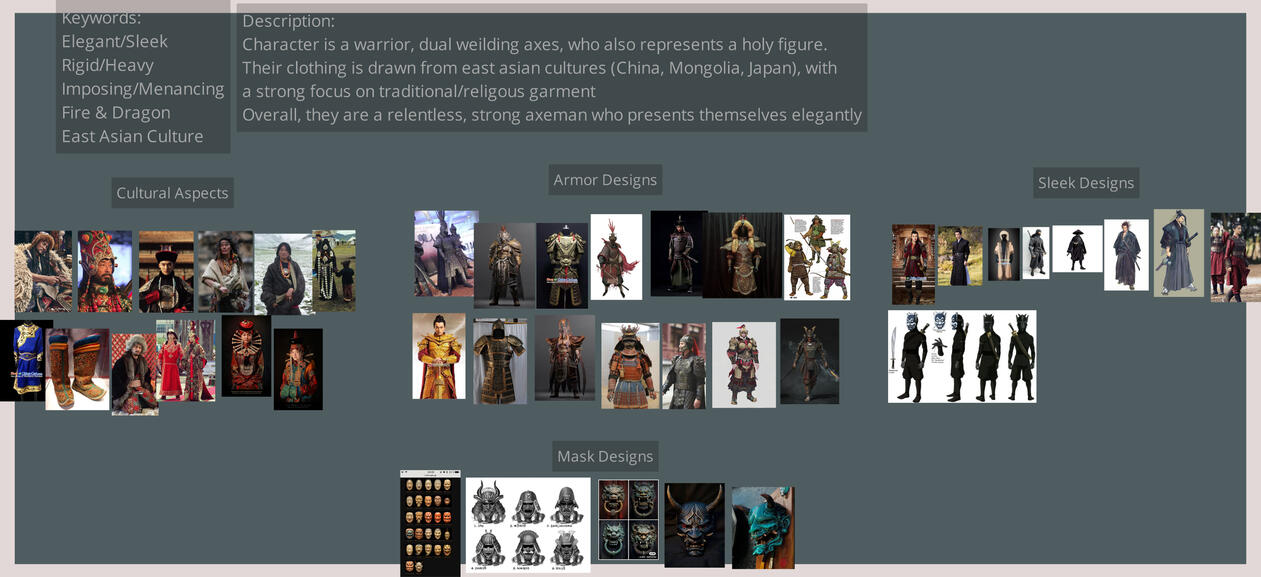Select the 'Mask Designs' section label

605,456
